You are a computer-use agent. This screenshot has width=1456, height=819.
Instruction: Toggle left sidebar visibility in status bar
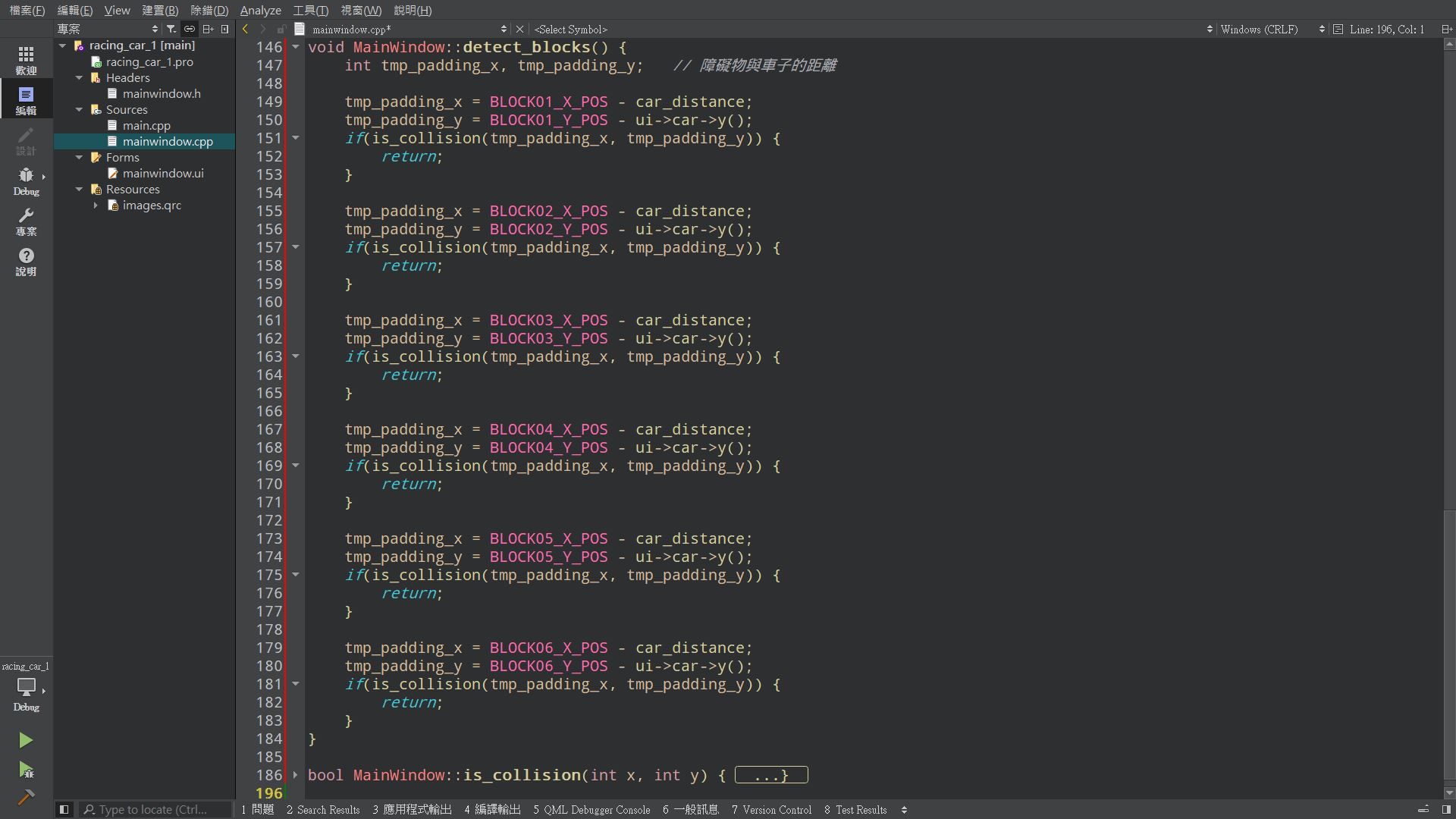click(x=64, y=809)
